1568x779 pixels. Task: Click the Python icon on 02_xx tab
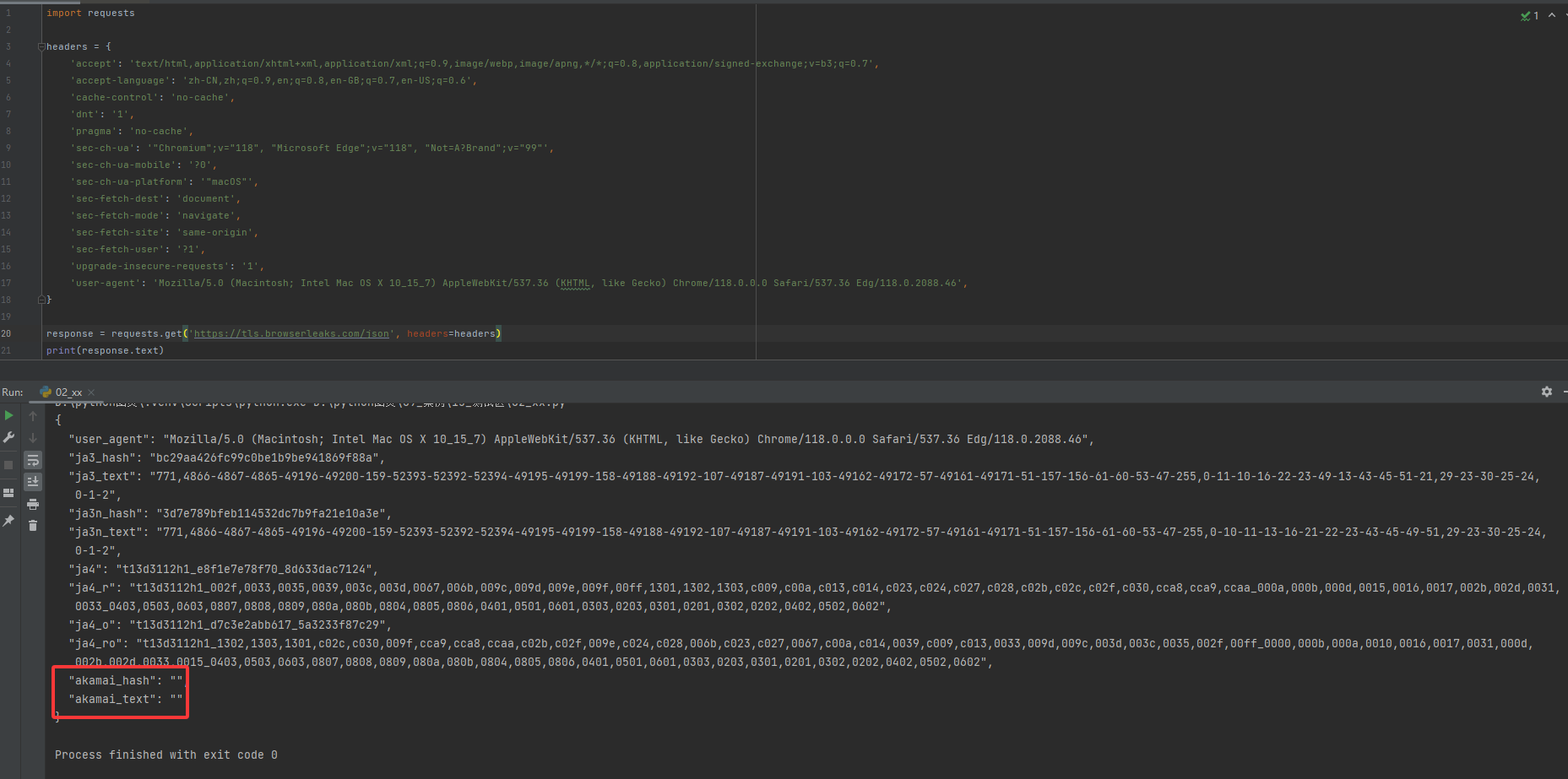click(46, 392)
